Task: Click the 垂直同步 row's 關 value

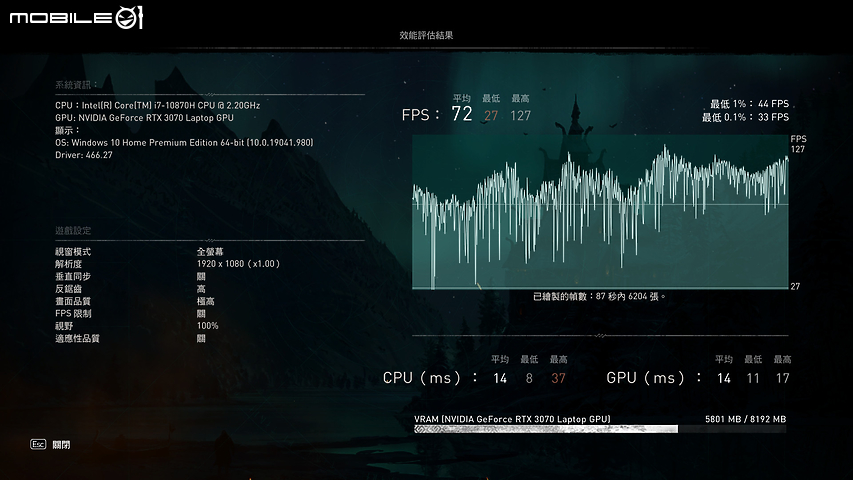Action: point(201,276)
